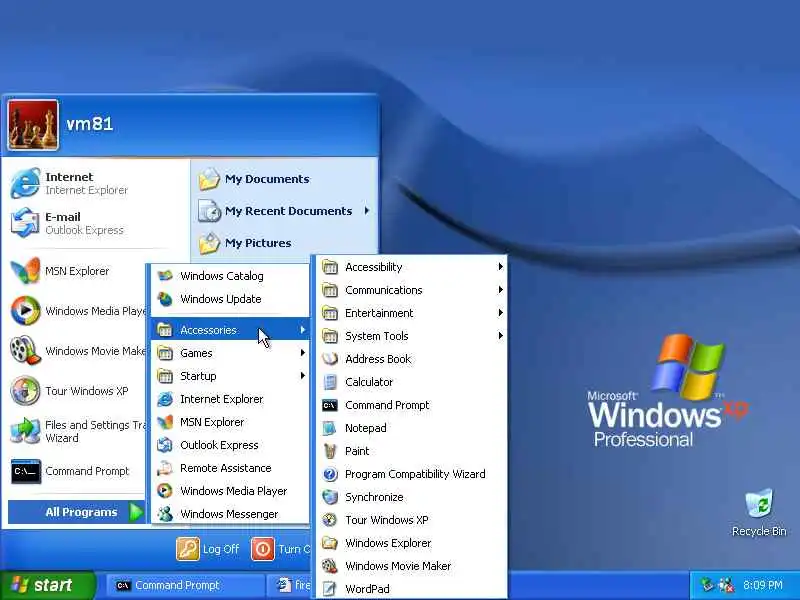The height and width of the screenshot is (600, 800).
Task: Click the Log Off button
Action: (x=208, y=549)
